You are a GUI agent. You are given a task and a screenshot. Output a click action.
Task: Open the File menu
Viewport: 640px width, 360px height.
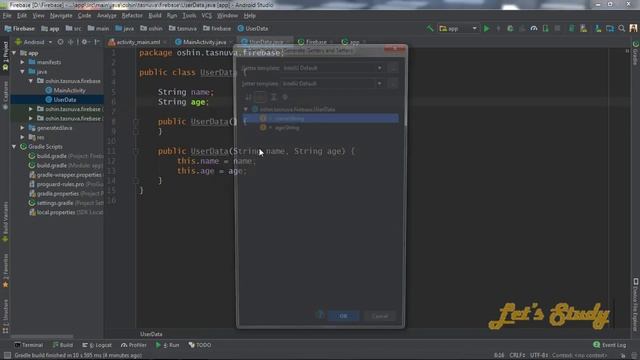pyautogui.click(x=7, y=16)
